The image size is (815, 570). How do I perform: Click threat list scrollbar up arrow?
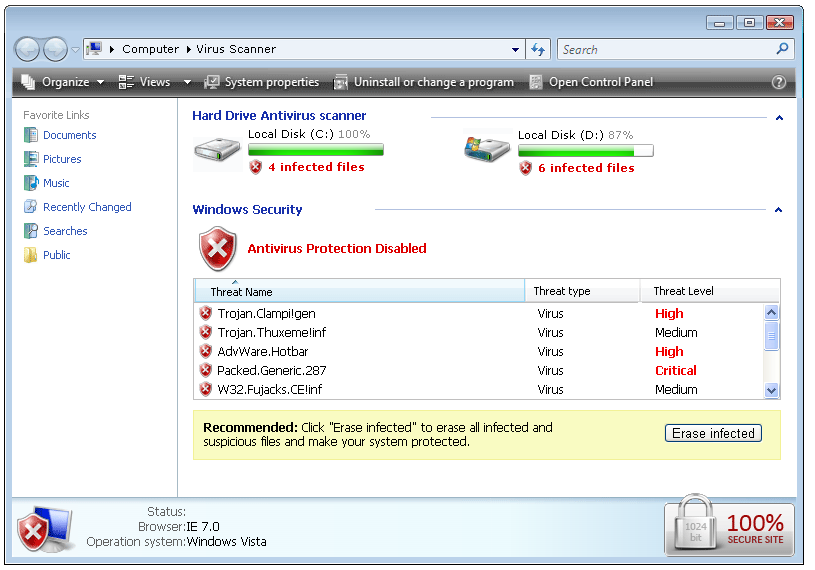771,312
